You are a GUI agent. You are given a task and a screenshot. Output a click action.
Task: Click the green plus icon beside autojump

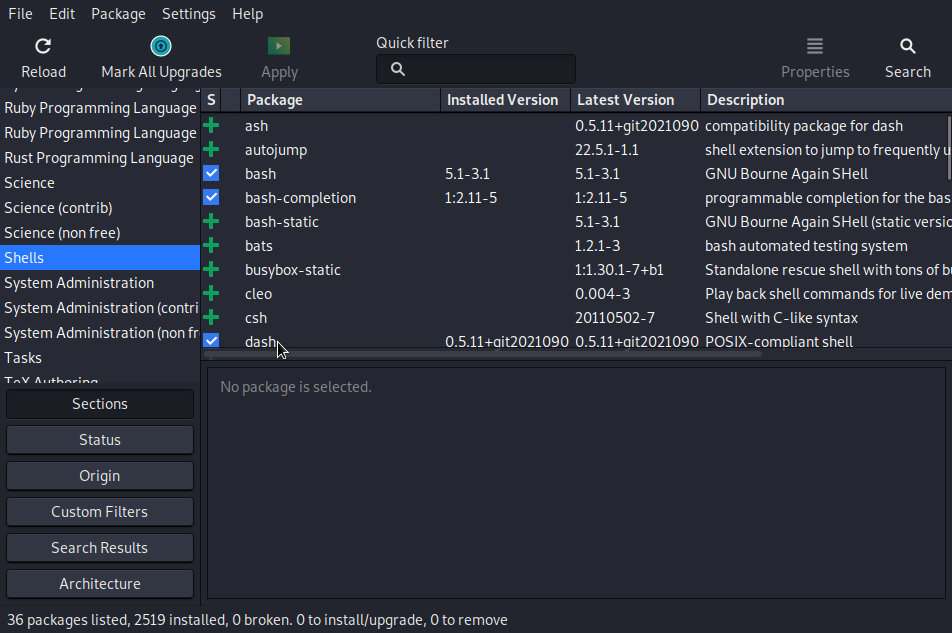tap(212, 149)
